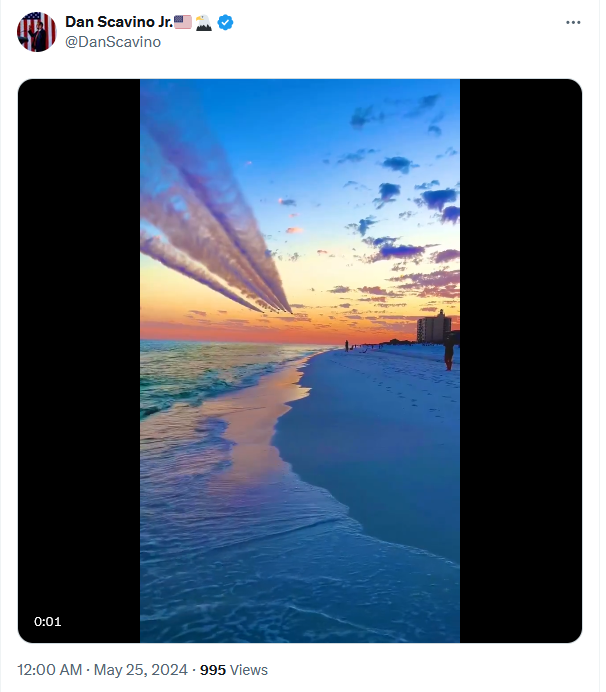The height and width of the screenshot is (692, 606).
Task: Open the 12:00 AM post time link
Action: pos(49,669)
